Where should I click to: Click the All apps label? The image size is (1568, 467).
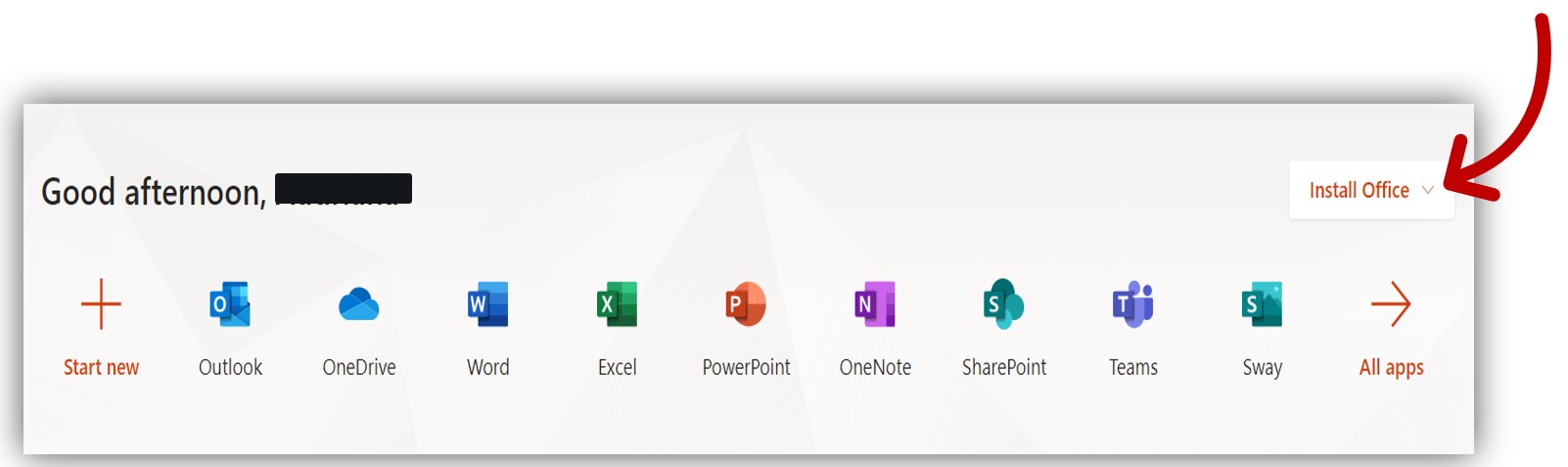click(1391, 368)
